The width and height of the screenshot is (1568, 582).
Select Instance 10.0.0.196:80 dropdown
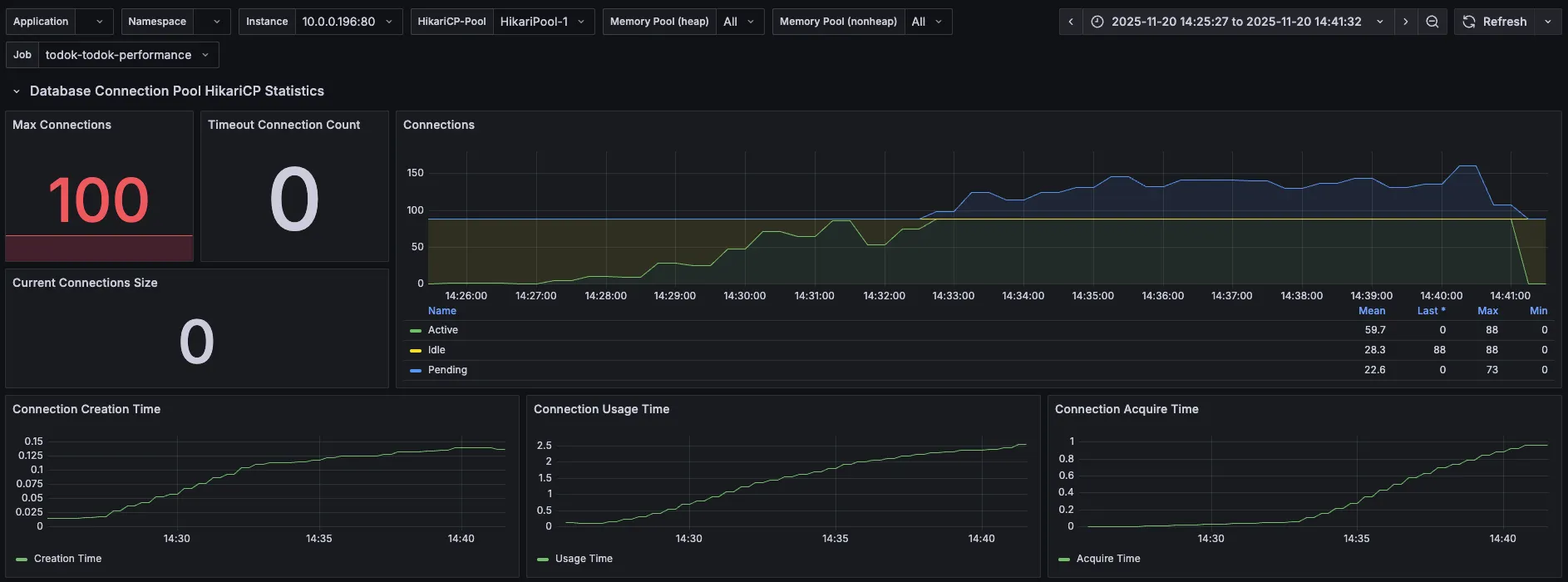[x=348, y=22]
